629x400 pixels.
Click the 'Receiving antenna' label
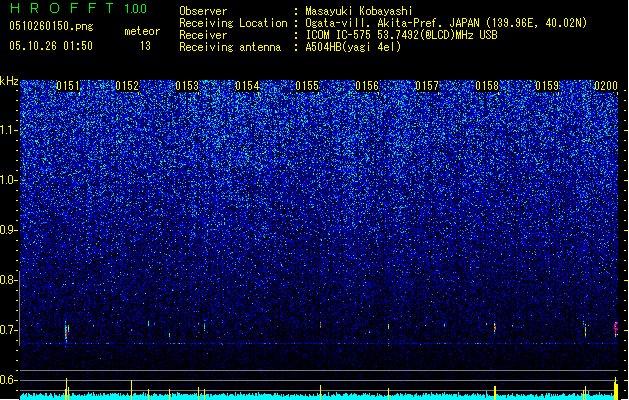[230, 47]
